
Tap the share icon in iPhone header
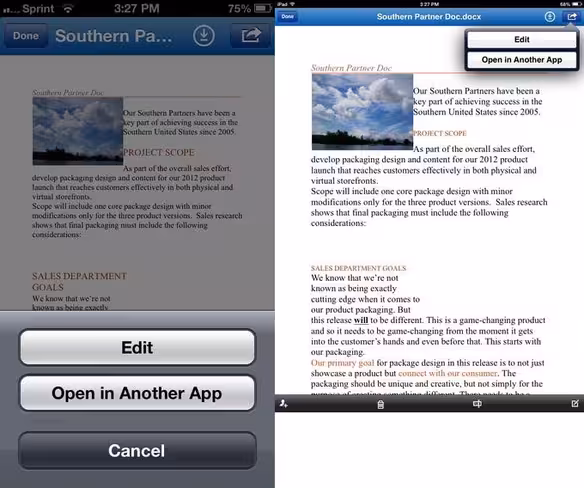(x=251, y=36)
